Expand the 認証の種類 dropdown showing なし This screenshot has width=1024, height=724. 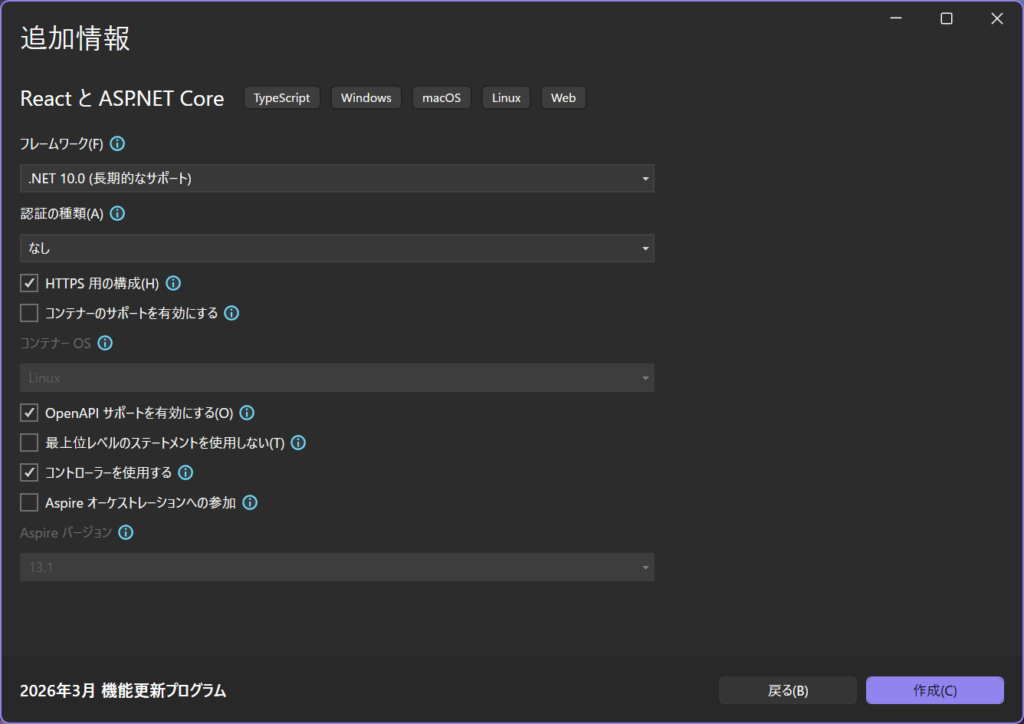click(x=337, y=248)
